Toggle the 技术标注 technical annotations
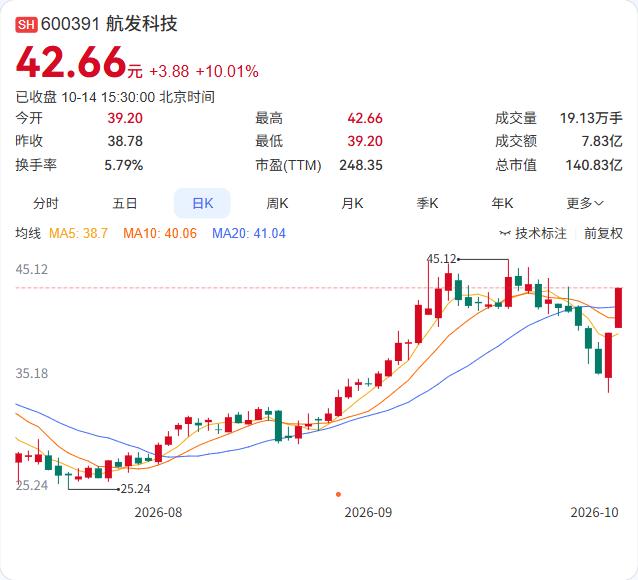Image resolution: width=638 pixels, height=580 pixels. 541,233
